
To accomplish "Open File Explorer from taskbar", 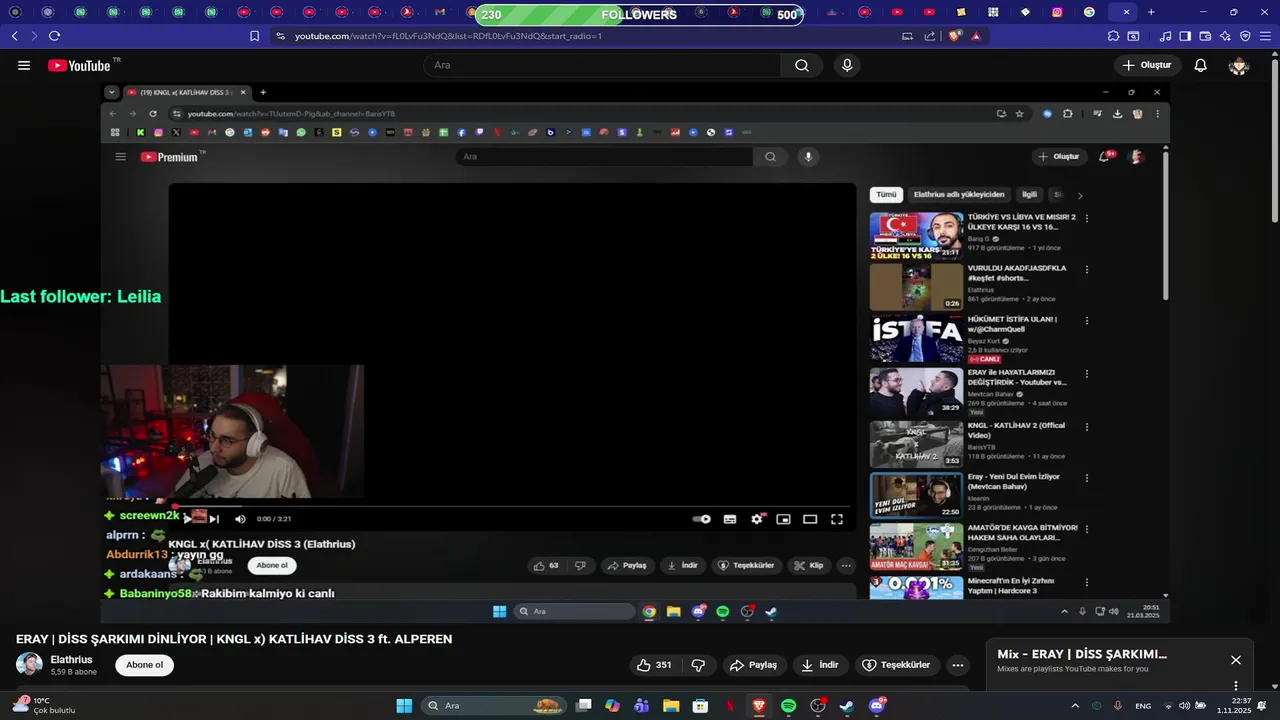I will coord(671,706).
